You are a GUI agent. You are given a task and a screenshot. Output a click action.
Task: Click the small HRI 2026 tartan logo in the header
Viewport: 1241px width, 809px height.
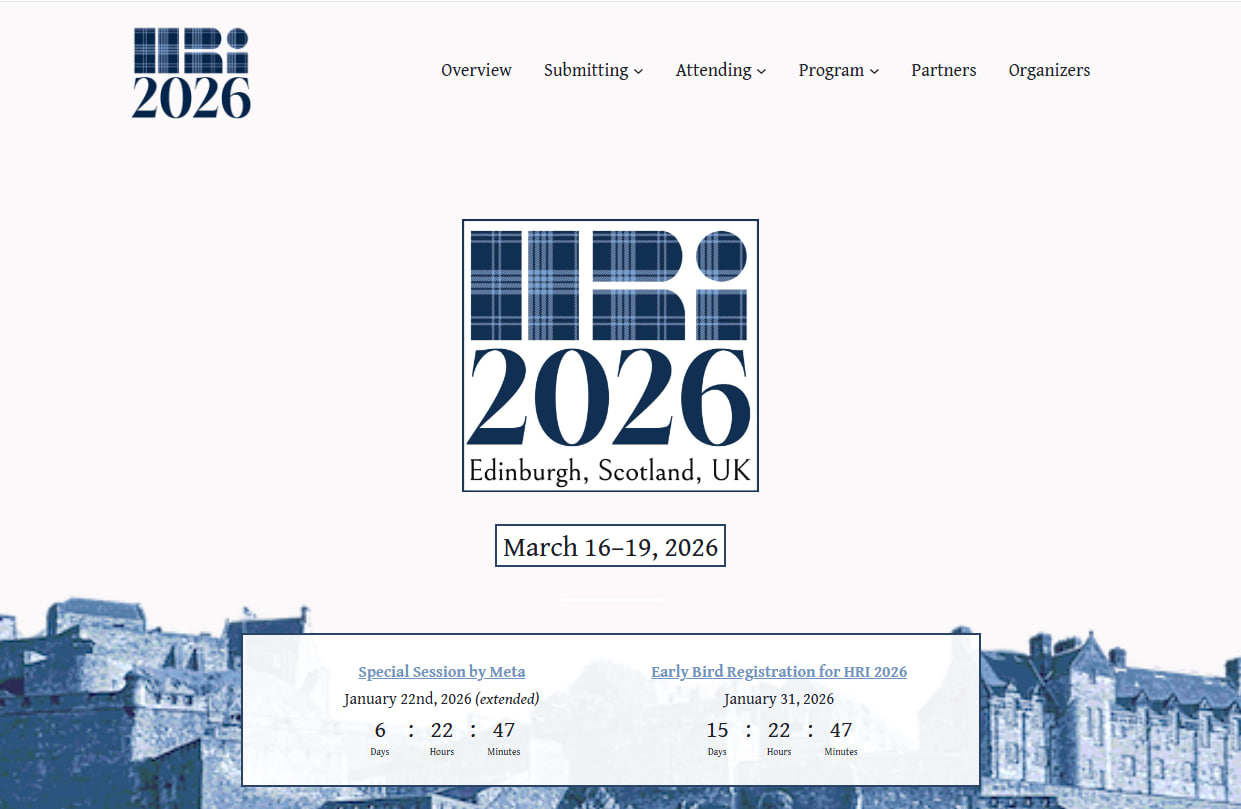coord(191,73)
